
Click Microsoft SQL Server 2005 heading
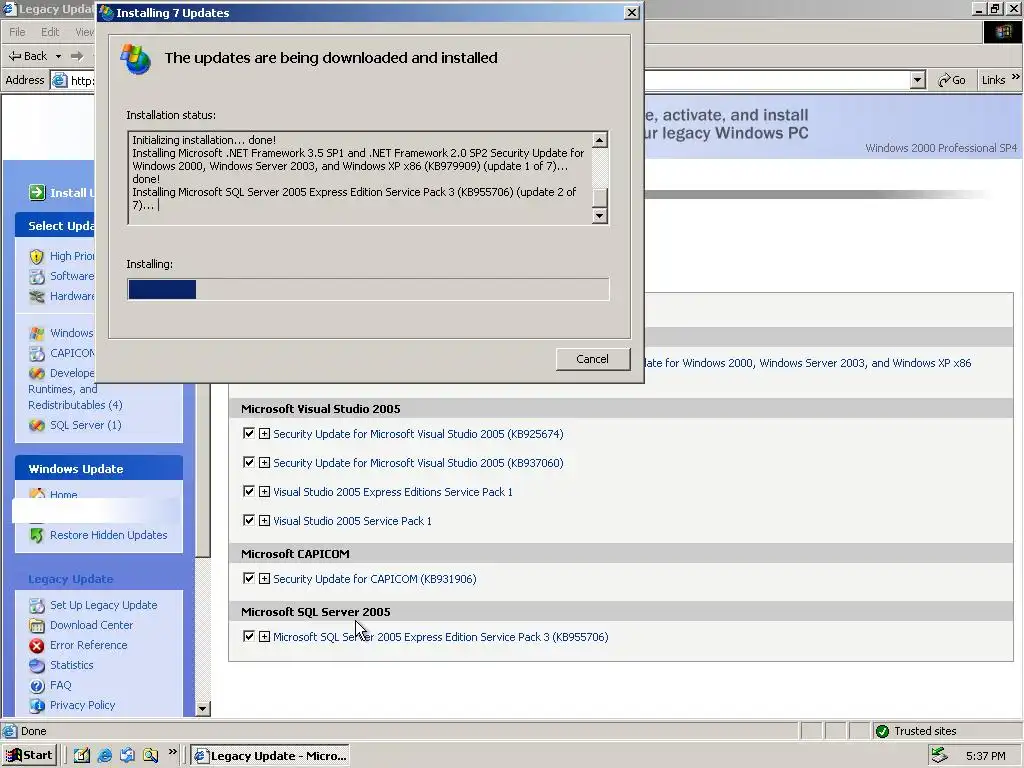(315, 612)
